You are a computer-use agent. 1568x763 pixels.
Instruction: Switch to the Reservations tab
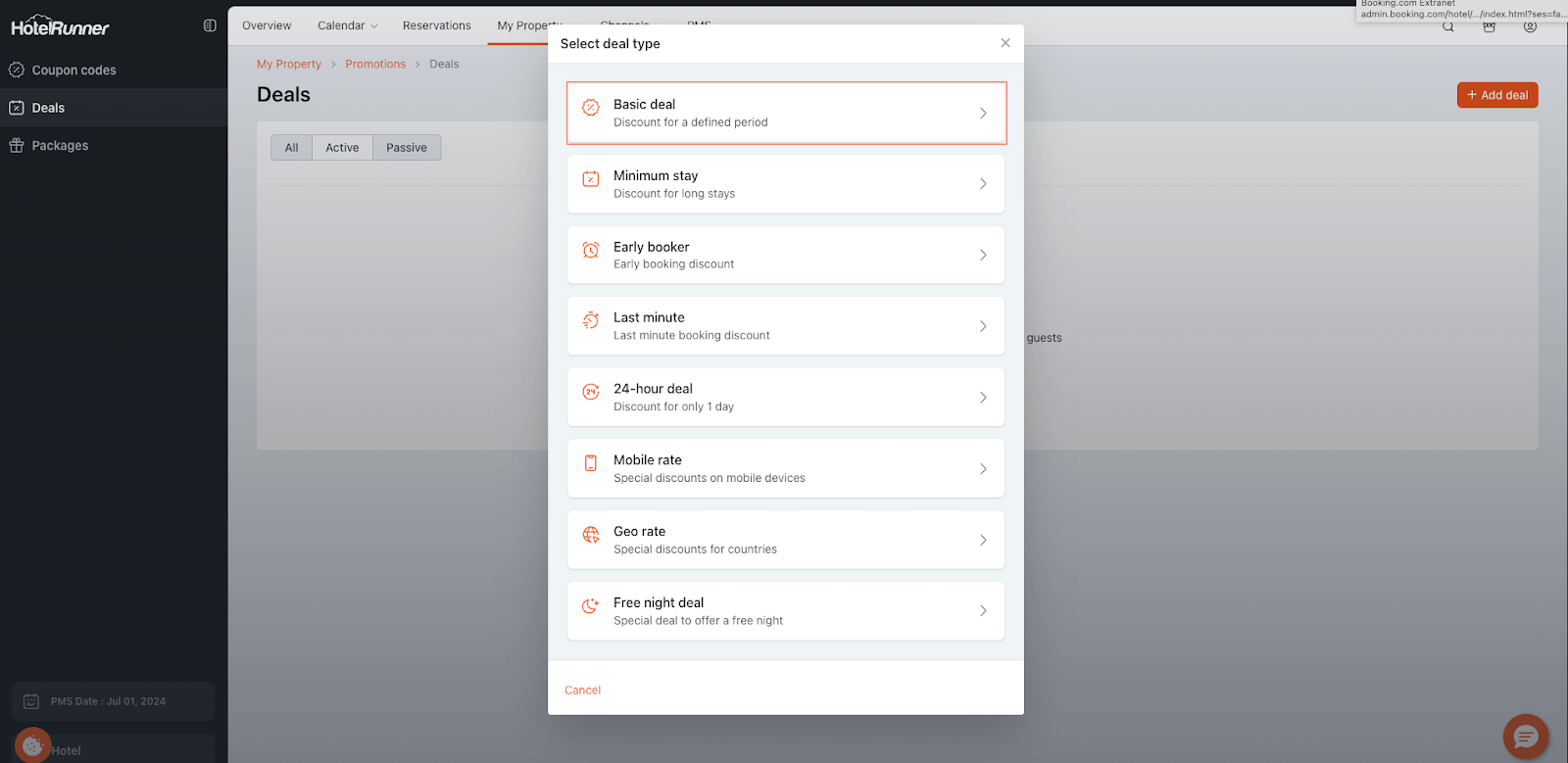coord(436,25)
